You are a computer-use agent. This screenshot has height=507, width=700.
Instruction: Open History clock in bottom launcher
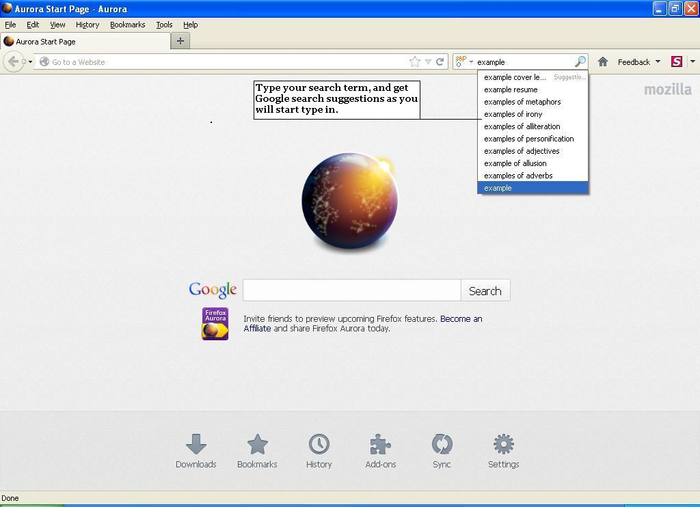pos(319,451)
